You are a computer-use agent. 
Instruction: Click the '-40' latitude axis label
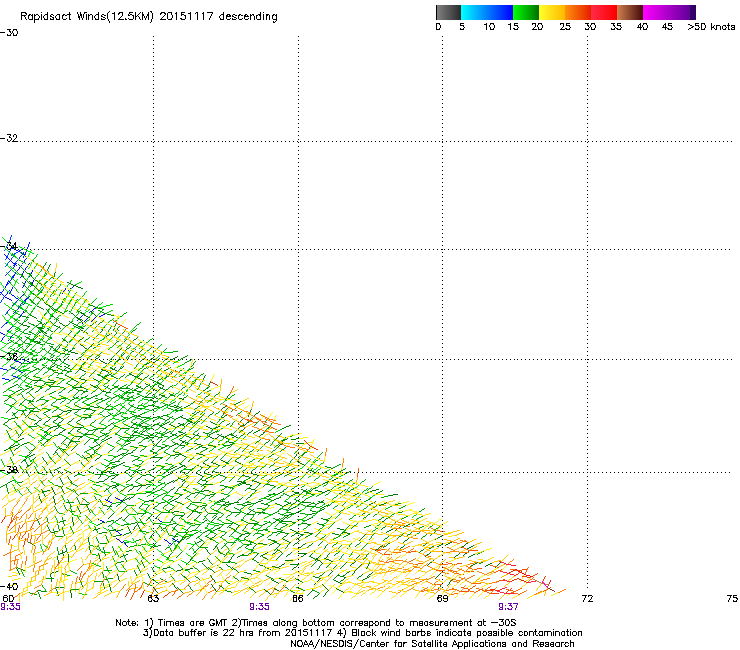click(9, 586)
